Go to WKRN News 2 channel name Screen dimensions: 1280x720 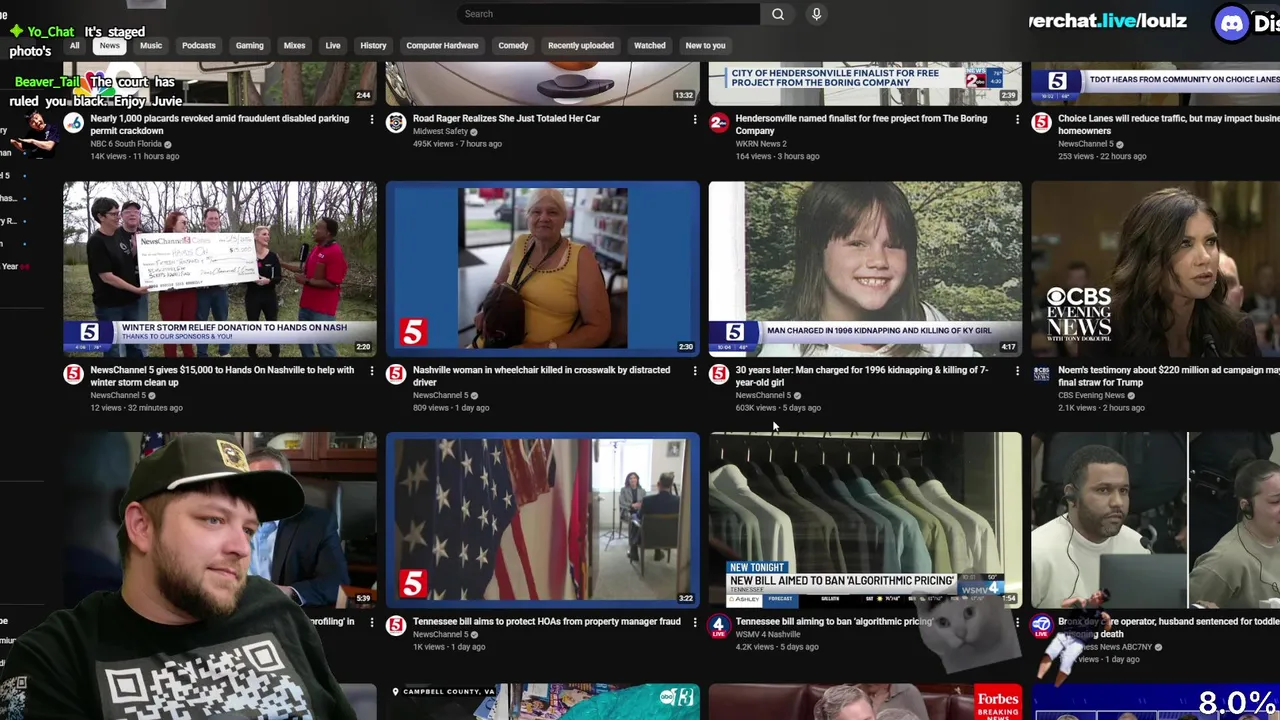coord(761,144)
